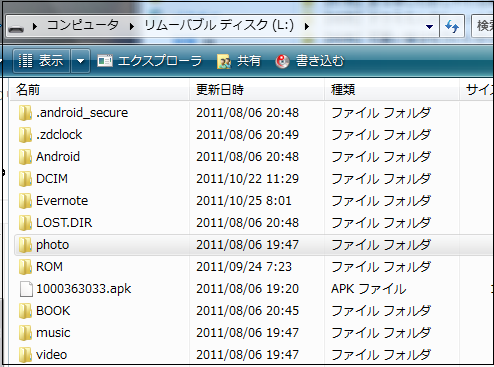Sort by the 種類 column header
Viewport: 494px width, 367px height.
pos(392,90)
